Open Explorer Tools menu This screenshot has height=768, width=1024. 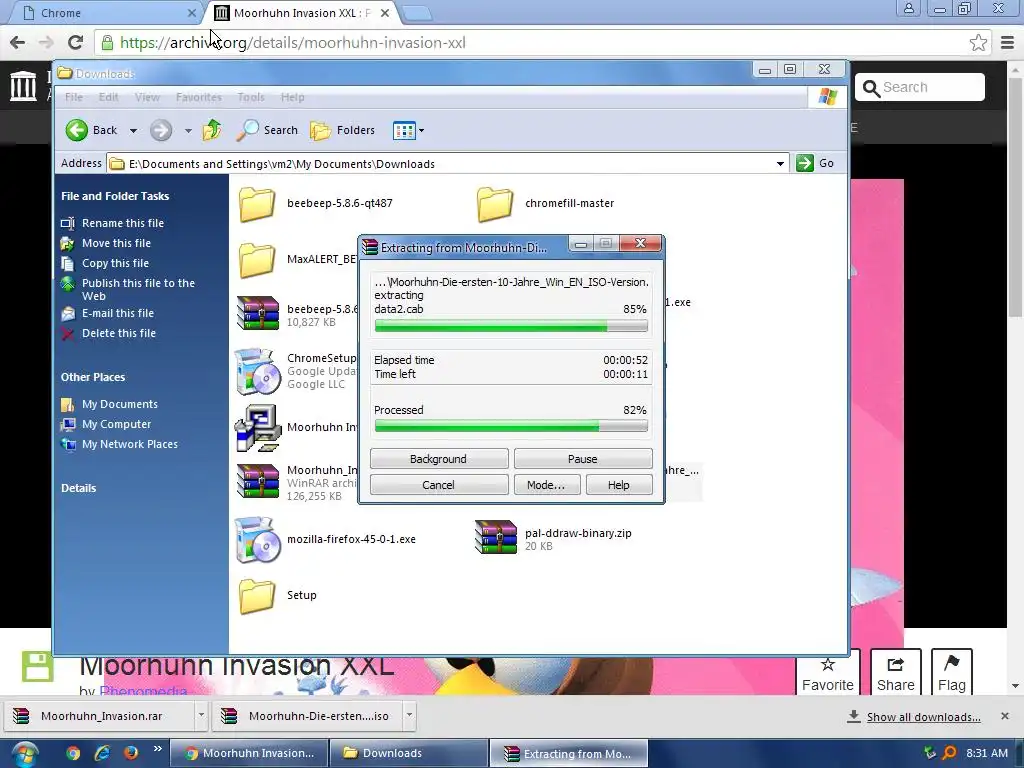point(251,97)
